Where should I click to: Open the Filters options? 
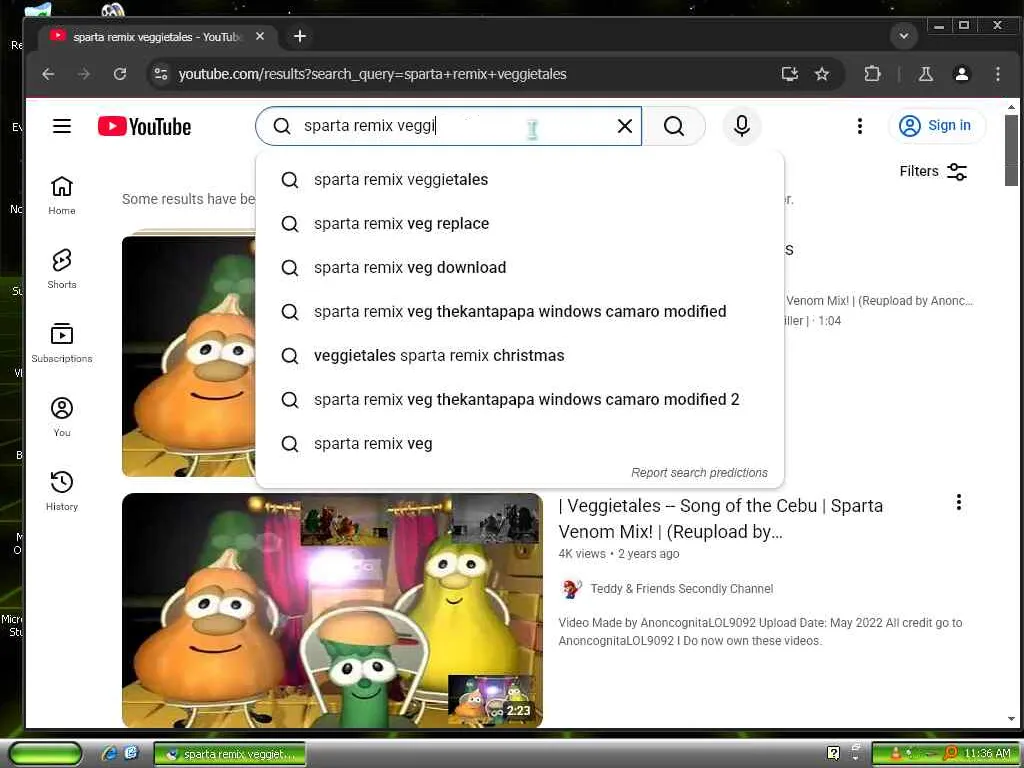pos(933,171)
